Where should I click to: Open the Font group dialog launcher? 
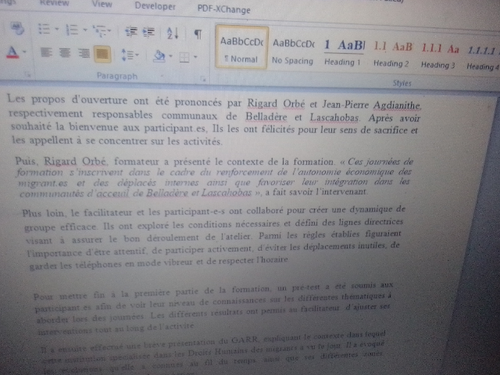[x=28, y=75]
